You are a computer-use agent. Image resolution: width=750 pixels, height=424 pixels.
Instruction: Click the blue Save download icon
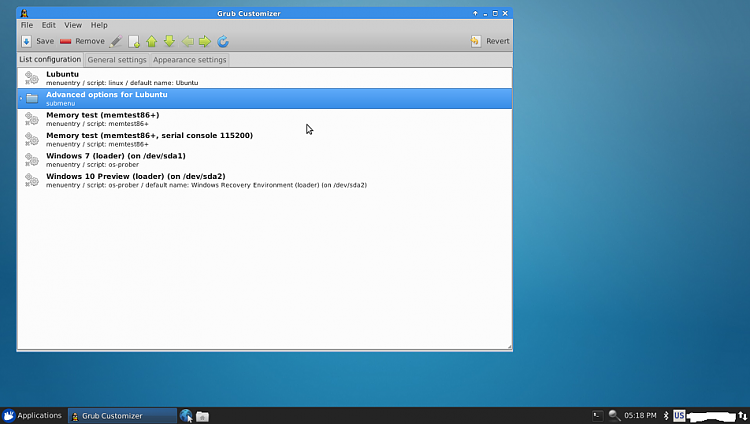26,42
